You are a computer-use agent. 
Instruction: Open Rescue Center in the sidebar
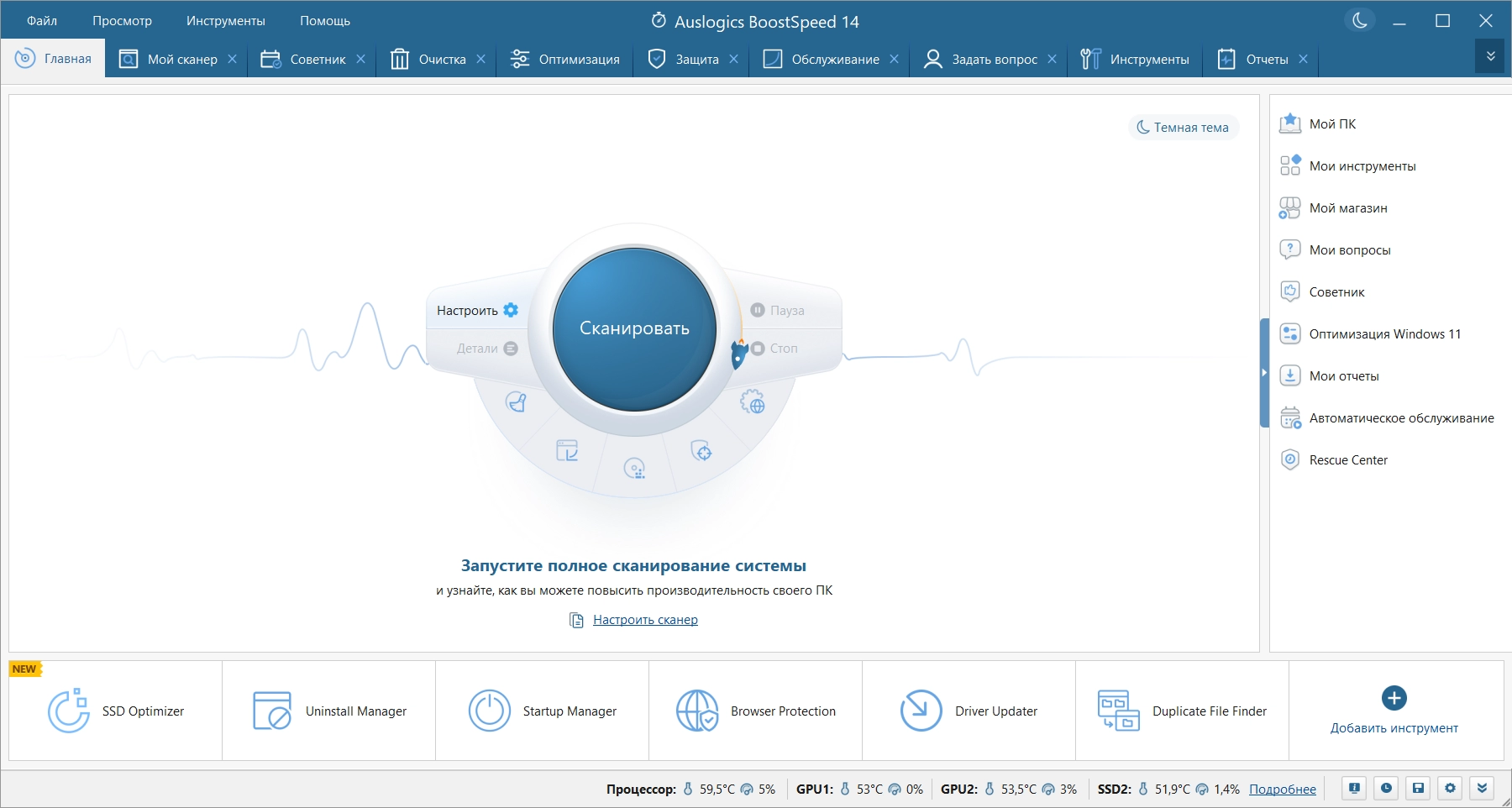[x=1333, y=460]
